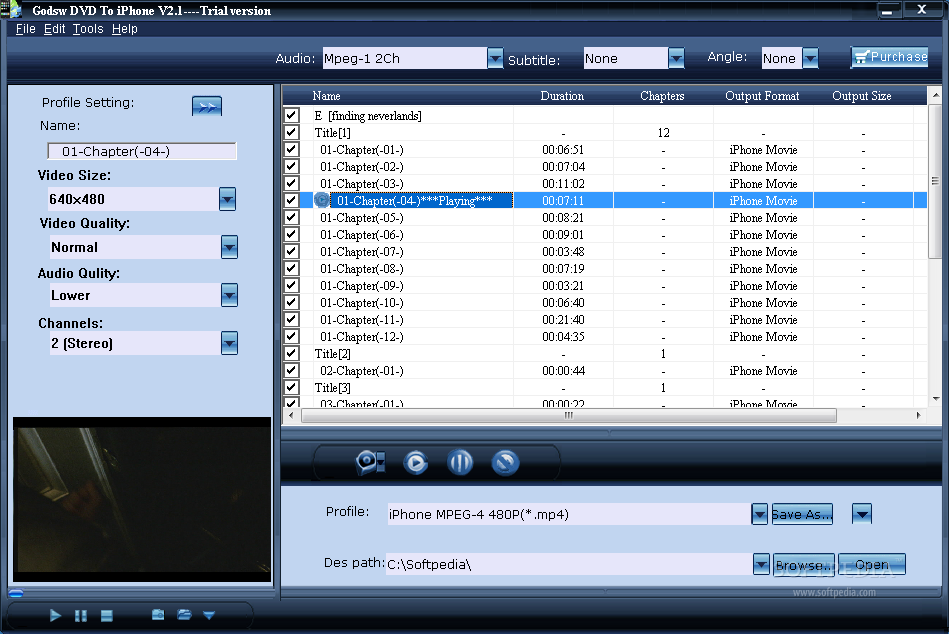
Task: Open the Angle dropdown
Action: (810, 58)
